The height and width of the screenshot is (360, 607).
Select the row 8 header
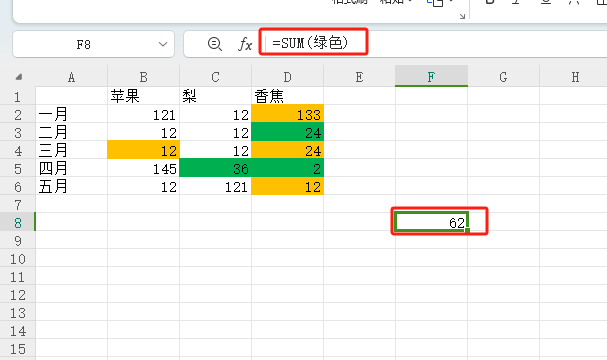click(x=18, y=223)
